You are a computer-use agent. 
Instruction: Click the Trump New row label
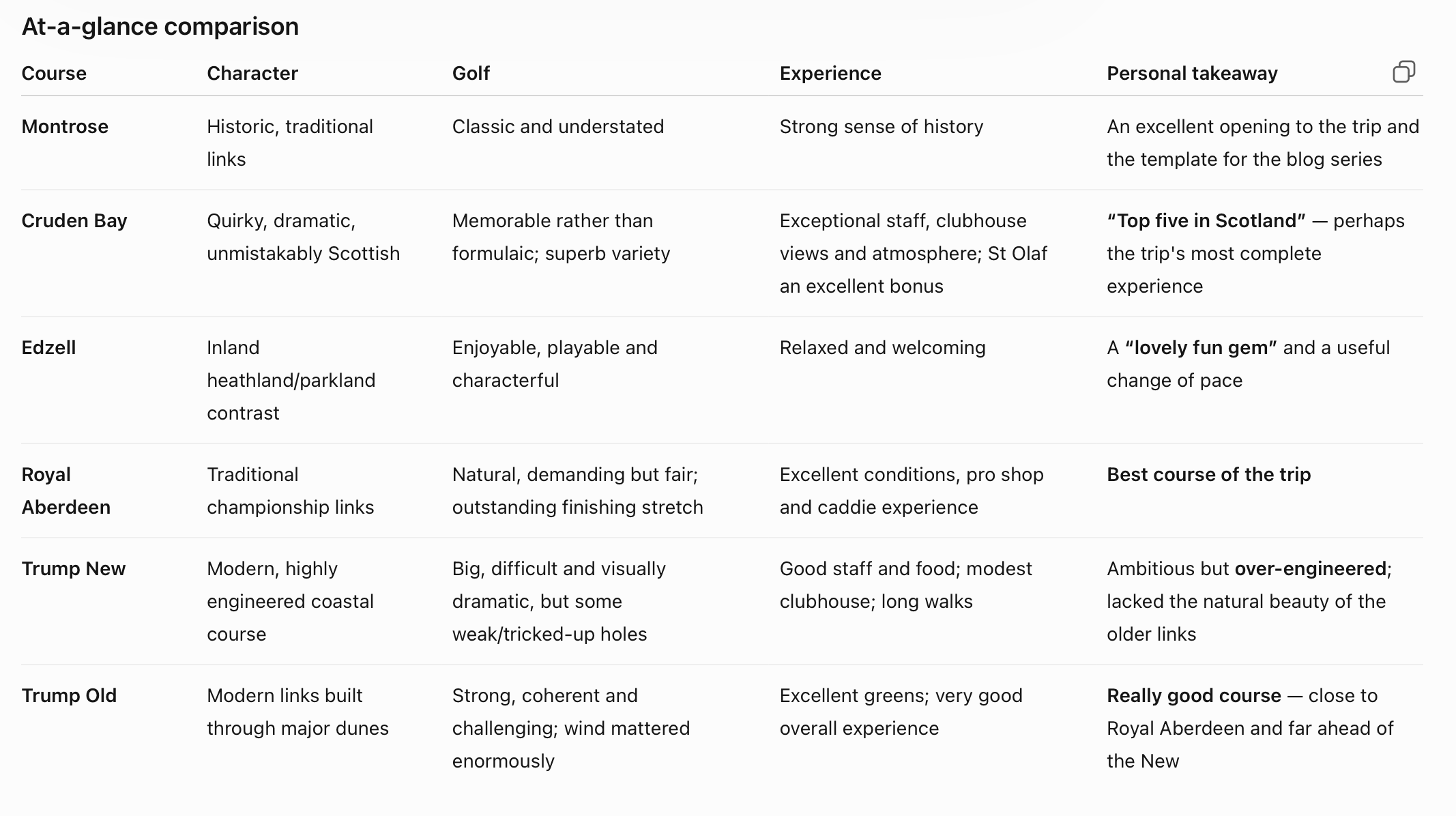pyautogui.click(x=74, y=568)
